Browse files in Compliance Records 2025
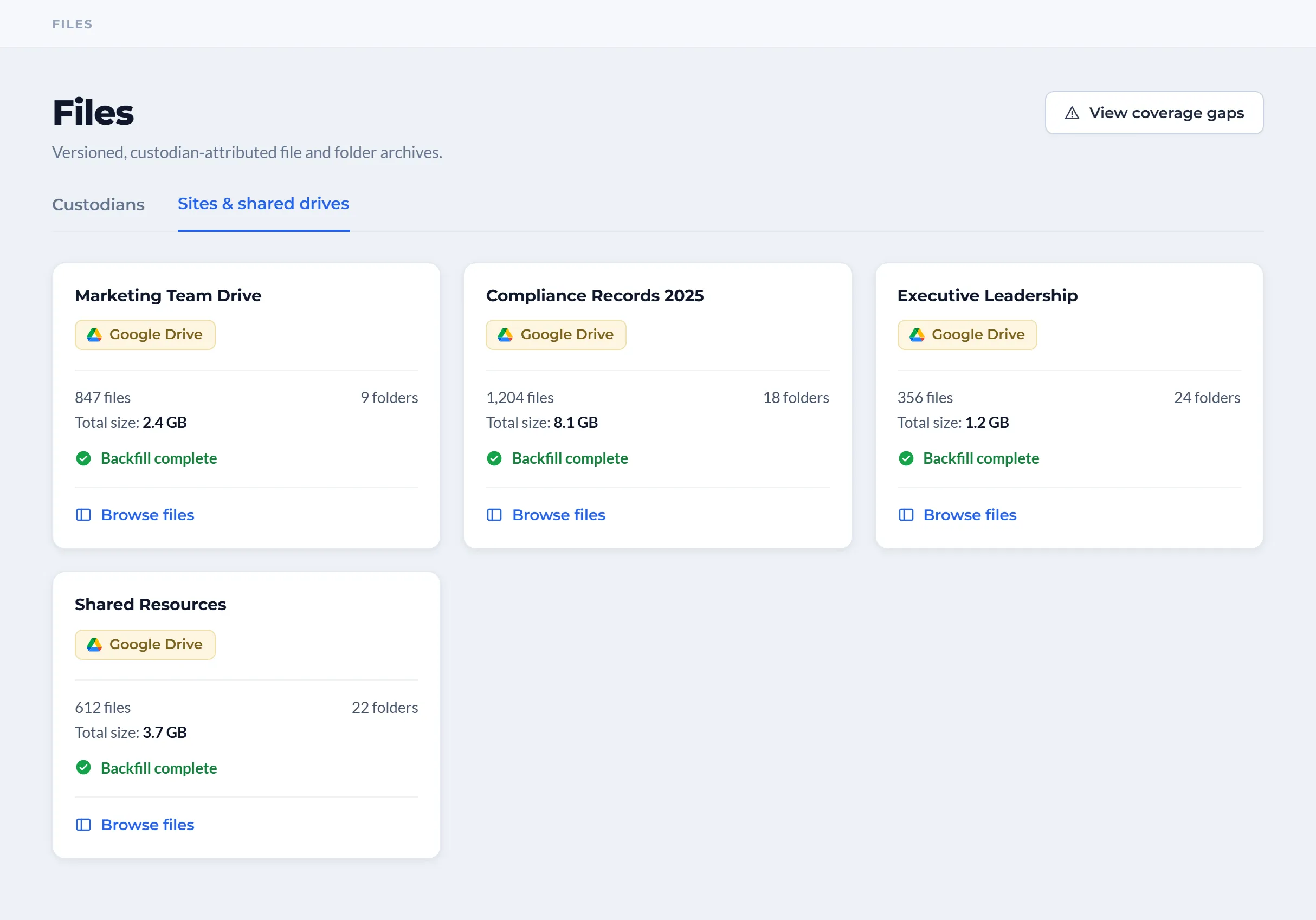Viewport: 1316px width, 920px height. point(546,515)
